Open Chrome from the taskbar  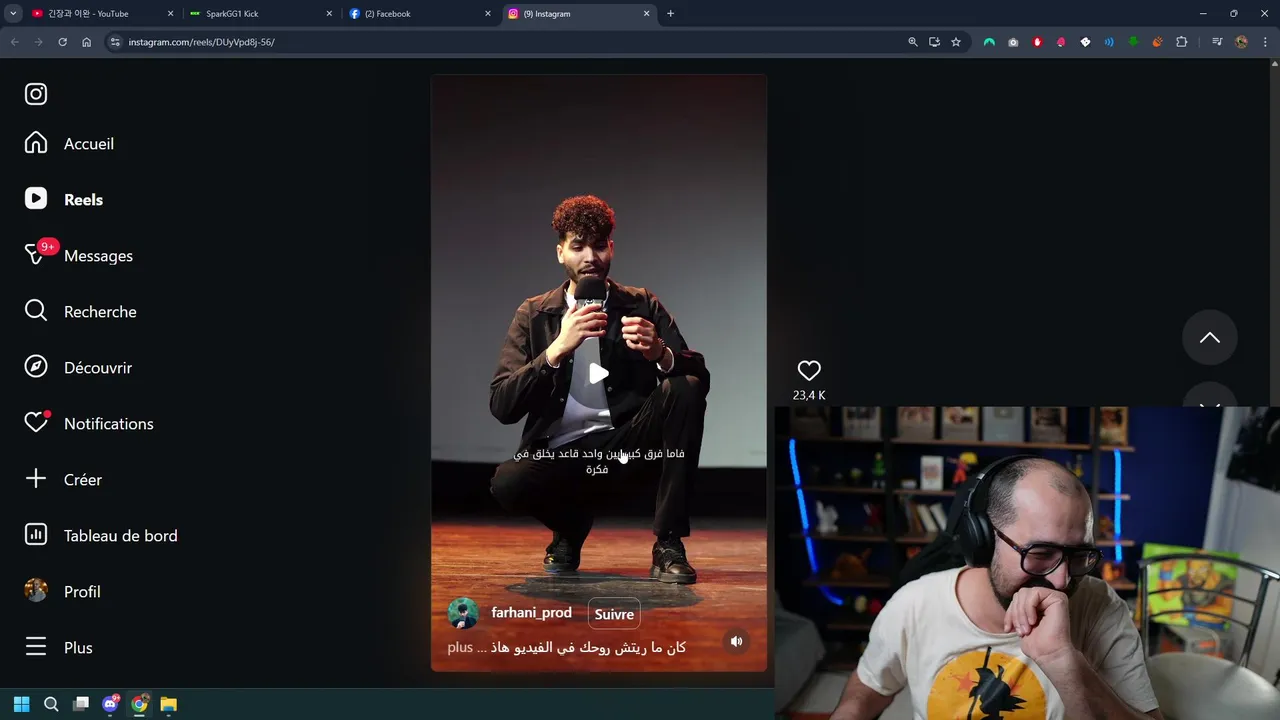(139, 704)
